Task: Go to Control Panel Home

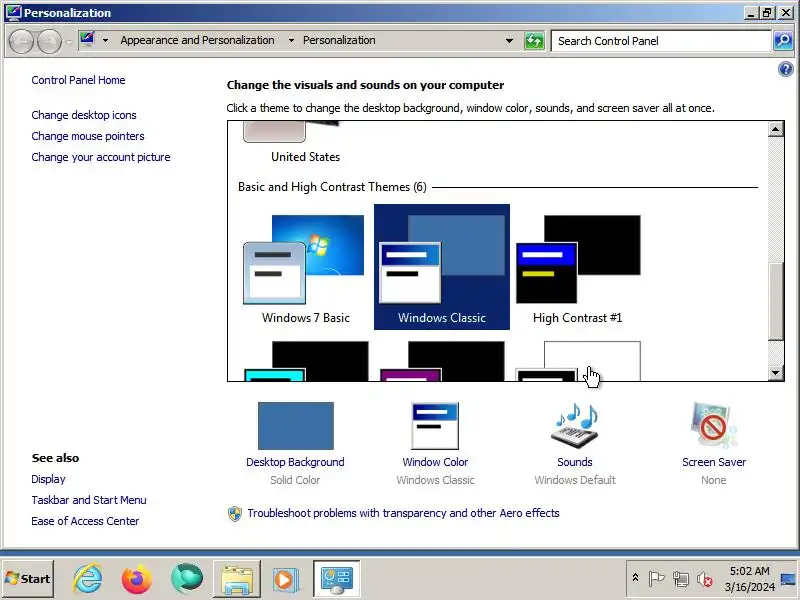Action: (x=78, y=80)
